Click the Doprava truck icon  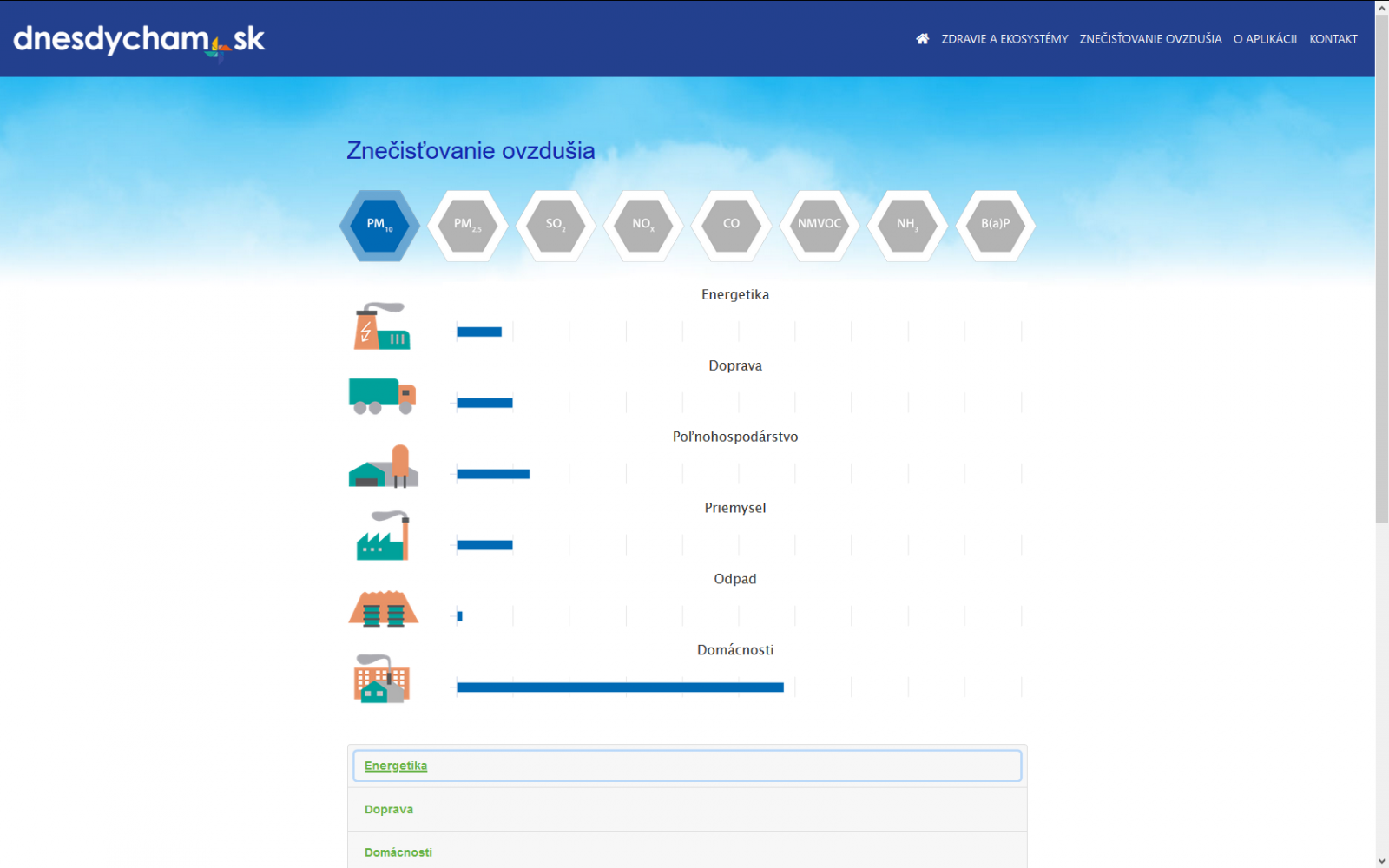tap(382, 396)
